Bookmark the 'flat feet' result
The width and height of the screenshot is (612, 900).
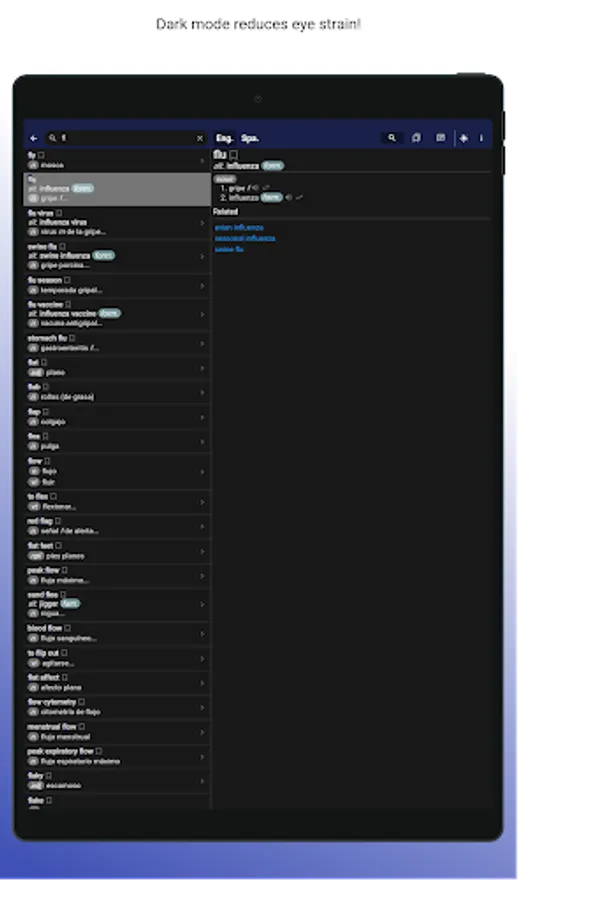[x=58, y=545]
